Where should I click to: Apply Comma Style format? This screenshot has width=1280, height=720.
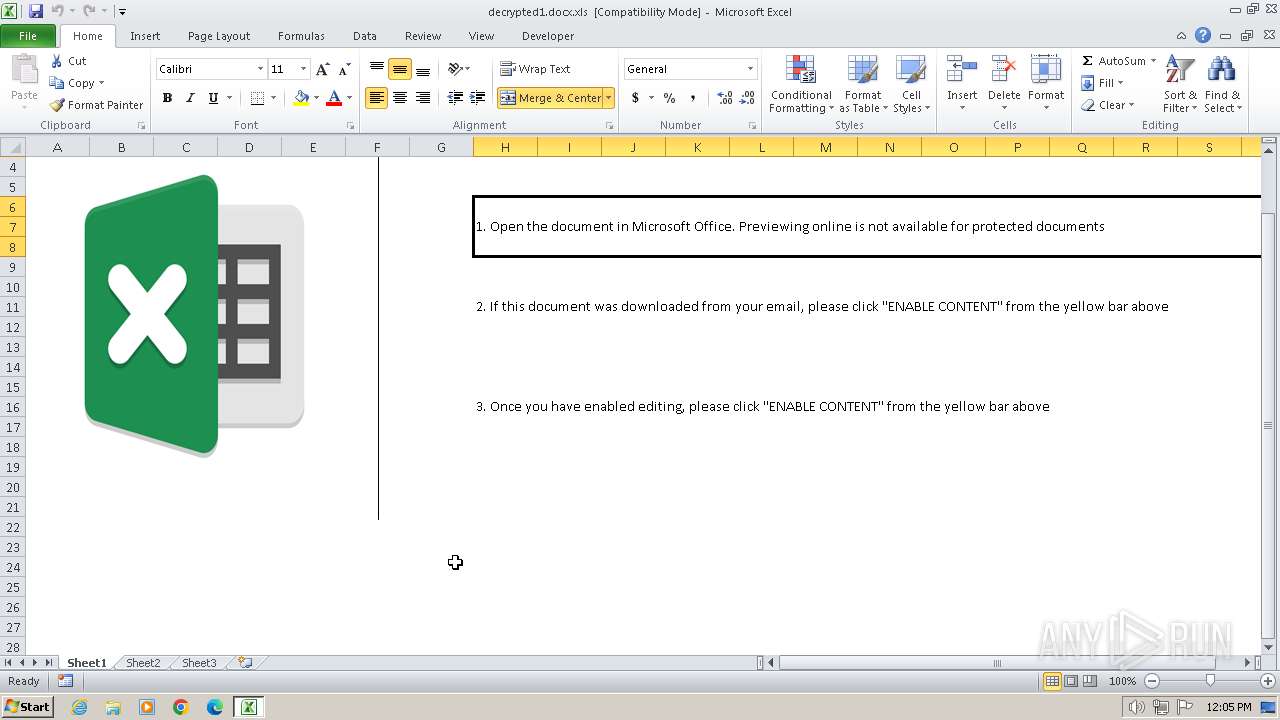point(692,98)
